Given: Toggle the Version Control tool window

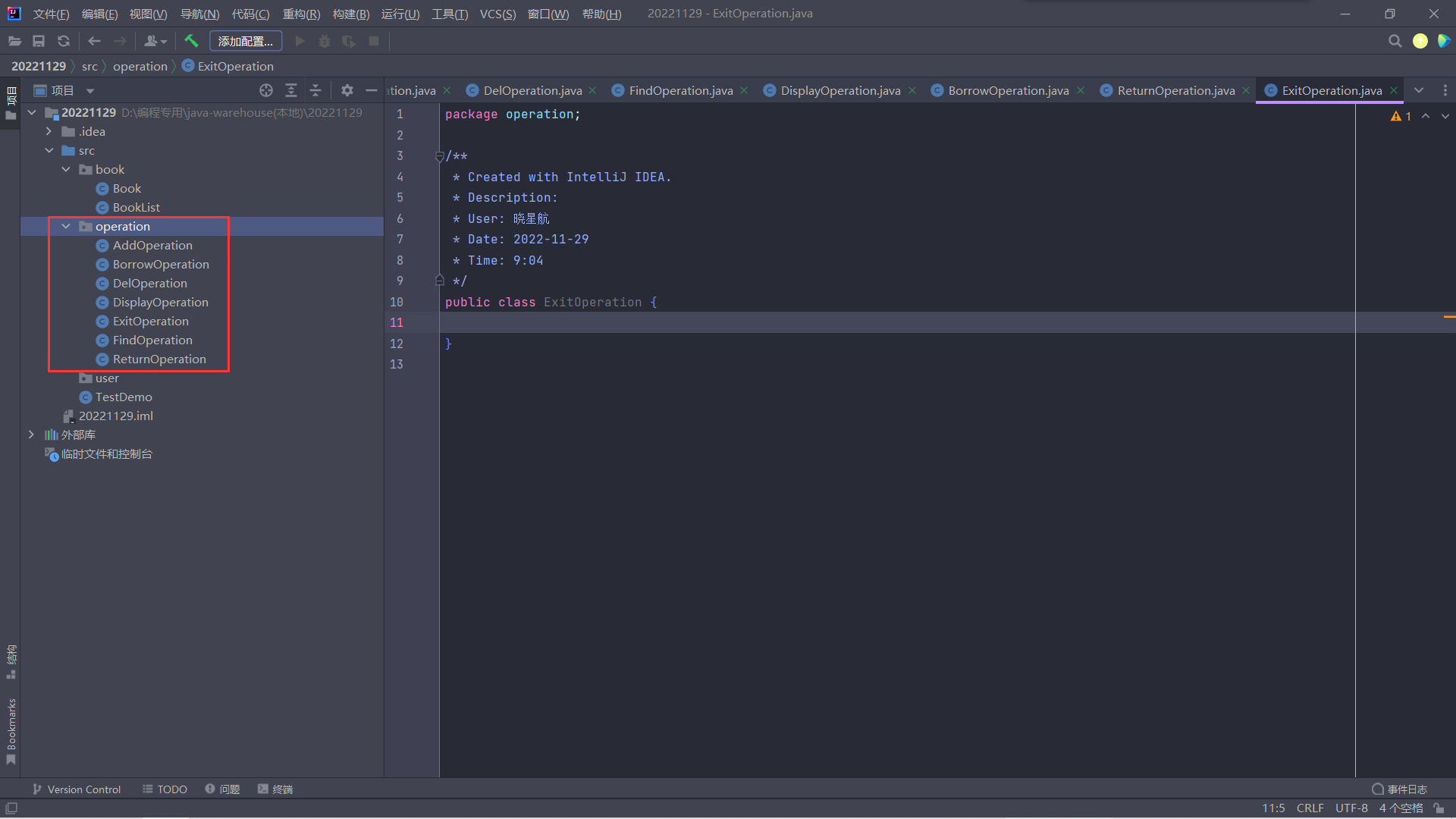Looking at the screenshot, I should (77, 789).
